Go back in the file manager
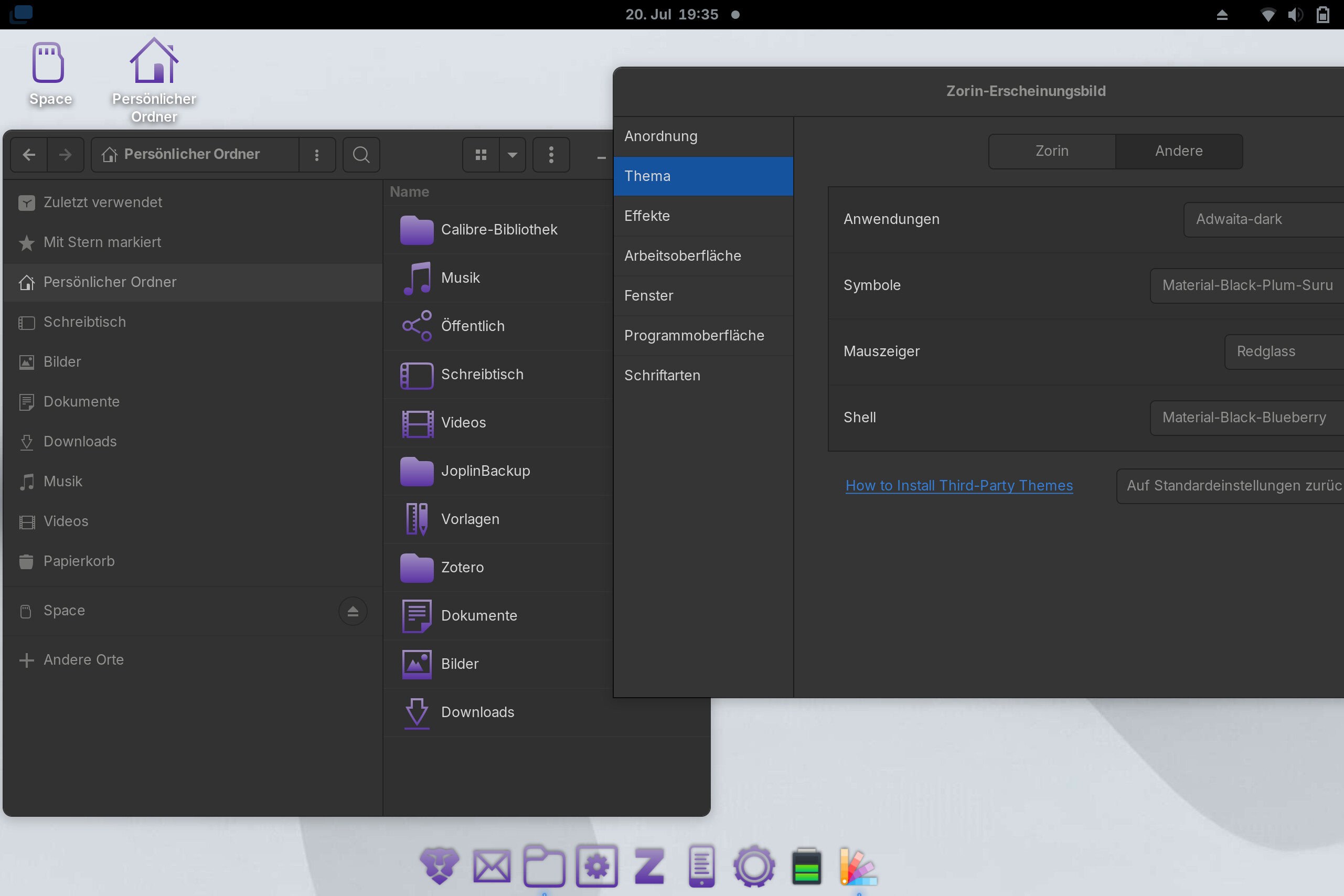Screen dimensions: 1344x896 (x=29, y=154)
